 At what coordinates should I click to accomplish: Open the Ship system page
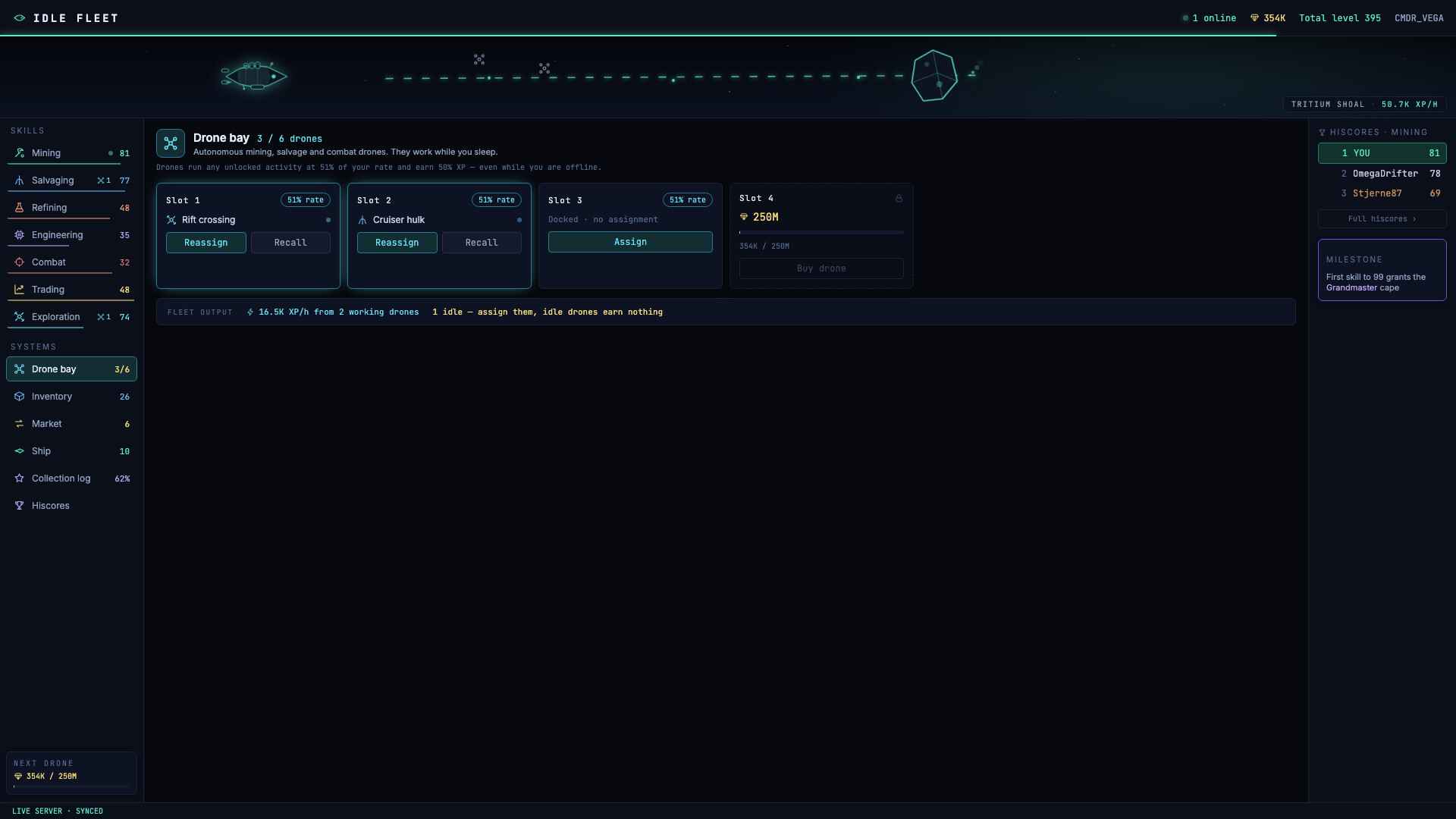click(x=71, y=451)
